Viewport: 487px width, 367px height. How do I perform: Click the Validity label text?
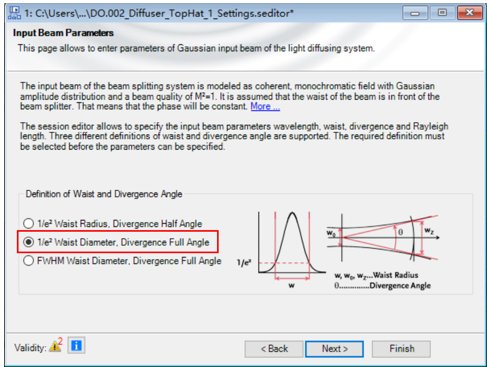point(30,348)
